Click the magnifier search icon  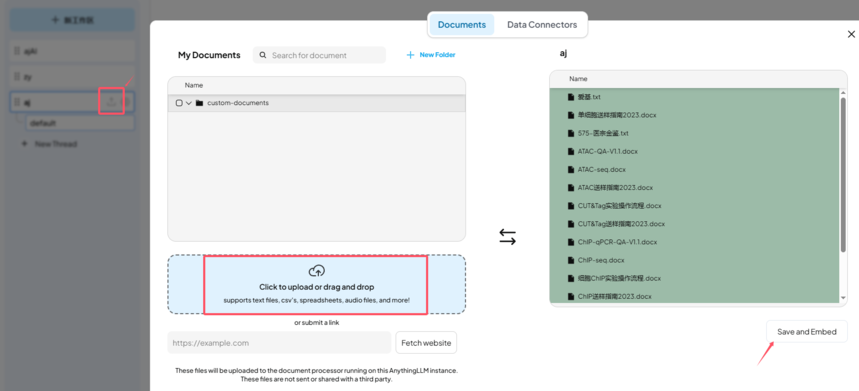coord(263,55)
